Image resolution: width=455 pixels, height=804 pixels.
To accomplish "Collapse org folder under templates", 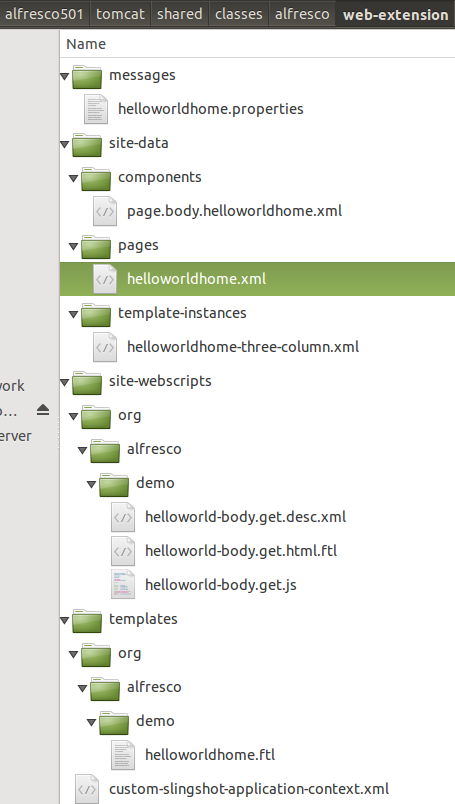I will [x=73, y=654].
